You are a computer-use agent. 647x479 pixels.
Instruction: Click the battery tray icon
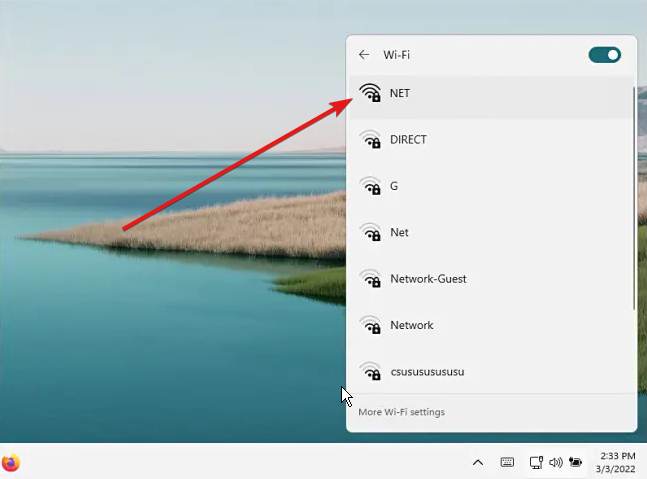tap(575, 462)
